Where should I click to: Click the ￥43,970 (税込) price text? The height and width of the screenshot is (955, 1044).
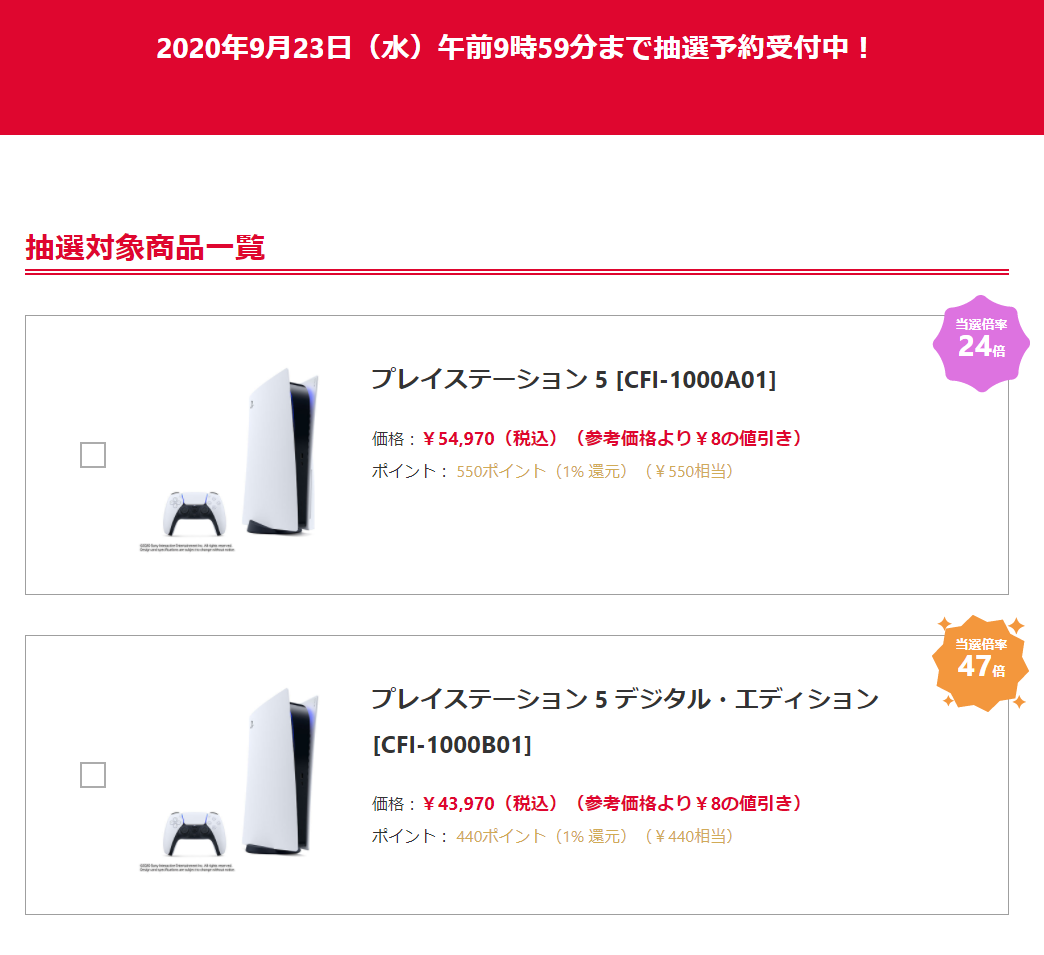tap(490, 803)
